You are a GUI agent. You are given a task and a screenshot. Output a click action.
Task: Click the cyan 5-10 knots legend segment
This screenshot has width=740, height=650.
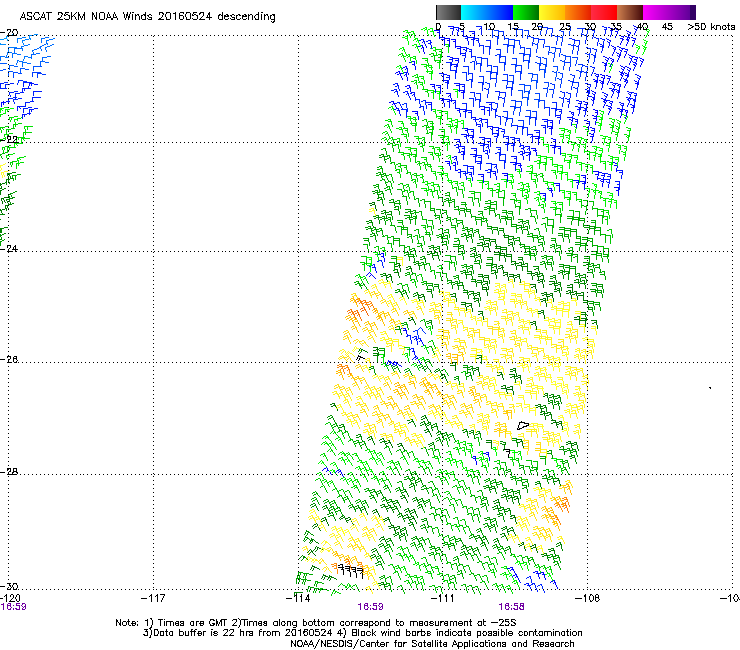(x=474, y=12)
